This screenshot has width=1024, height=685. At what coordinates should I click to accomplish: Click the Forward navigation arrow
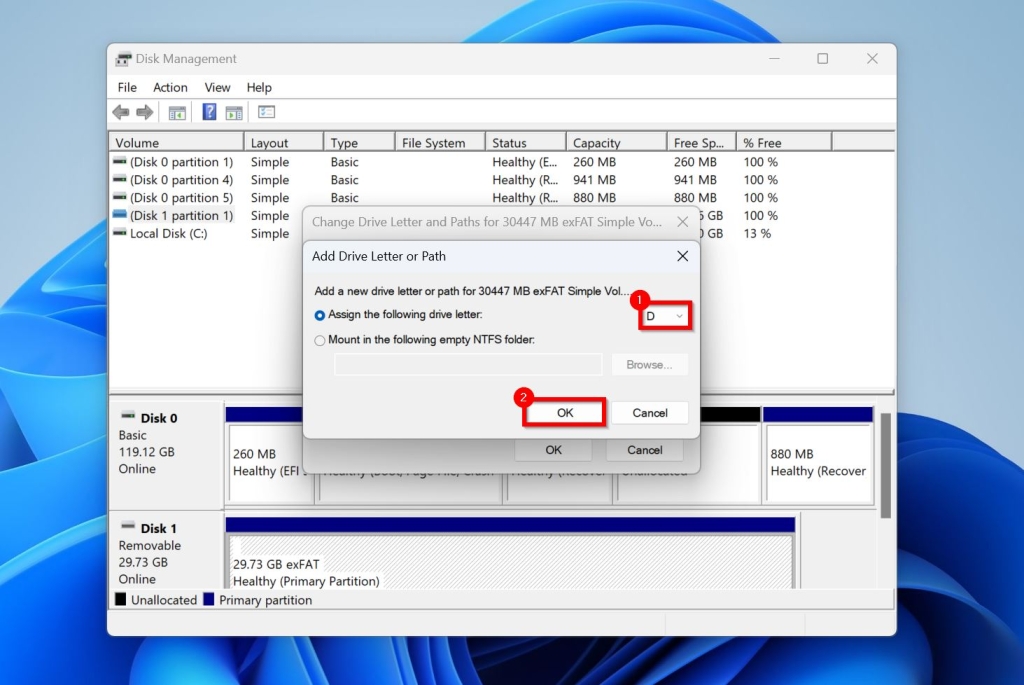[x=144, y=112]
